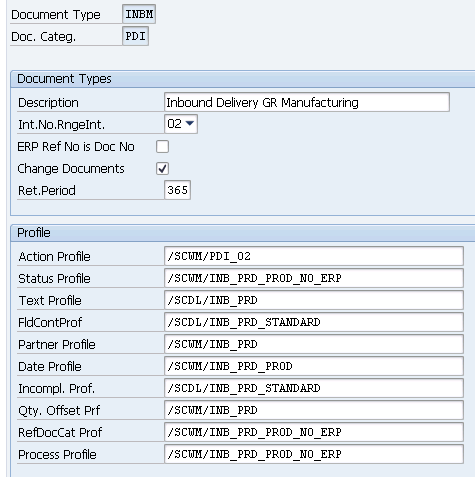Click the Text Profile label
The height and width of the screenshot is (477, 475).
[50, 301]
